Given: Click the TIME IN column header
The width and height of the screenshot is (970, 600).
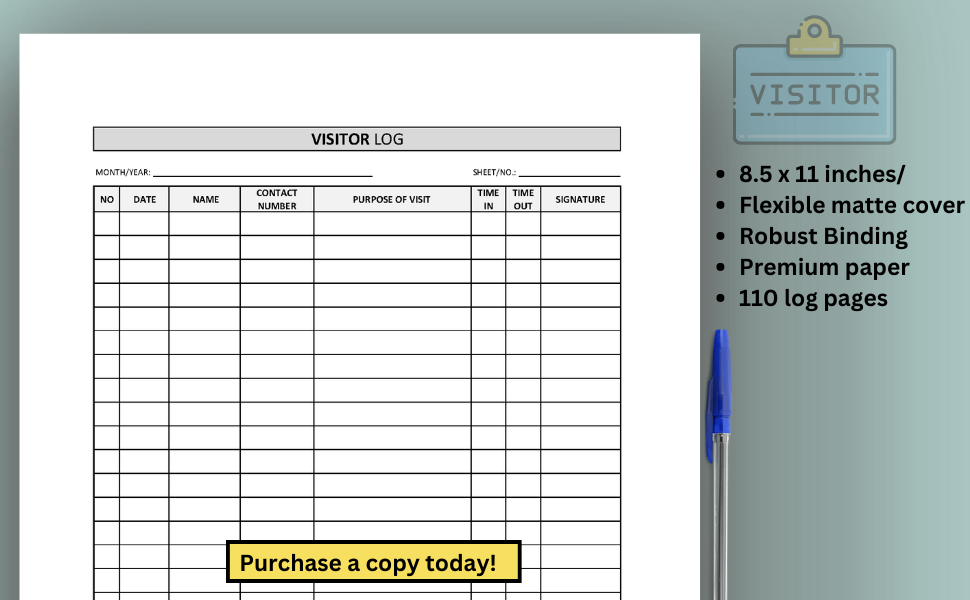Looking at the screenshot, I should pos(488,199).
